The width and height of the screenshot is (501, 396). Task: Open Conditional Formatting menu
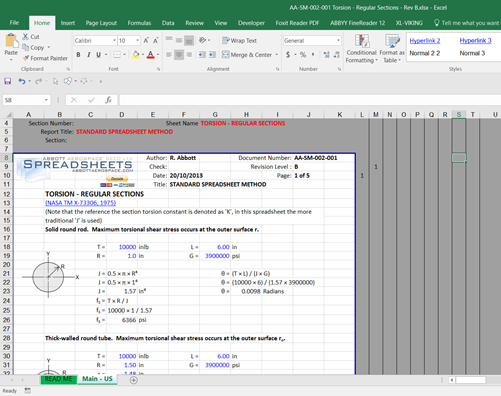[x=361, y=49]
